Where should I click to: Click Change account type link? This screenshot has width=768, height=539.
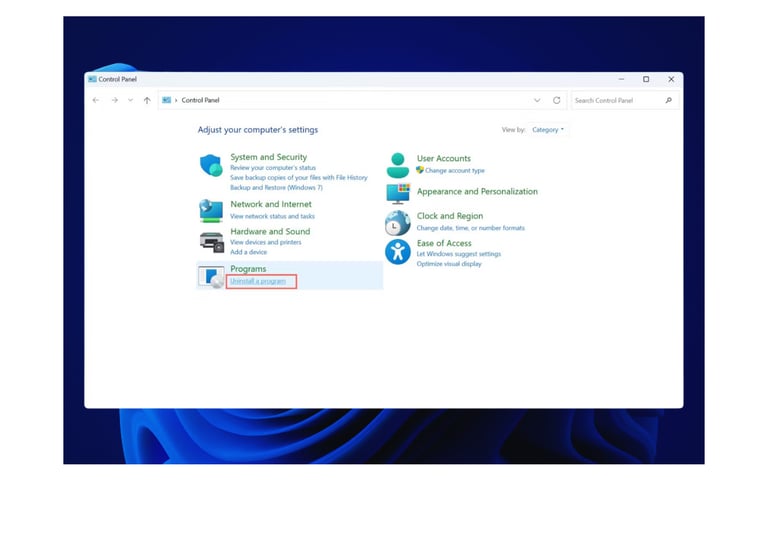pyautogui.click(x=455, y=171)
